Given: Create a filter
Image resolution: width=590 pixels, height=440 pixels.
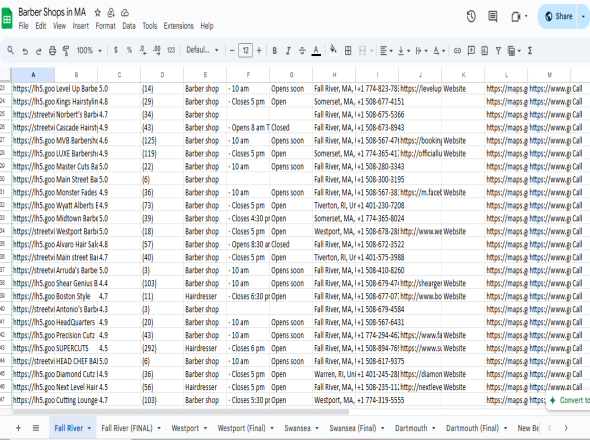Looking at the screenshot, I should 498,50.
